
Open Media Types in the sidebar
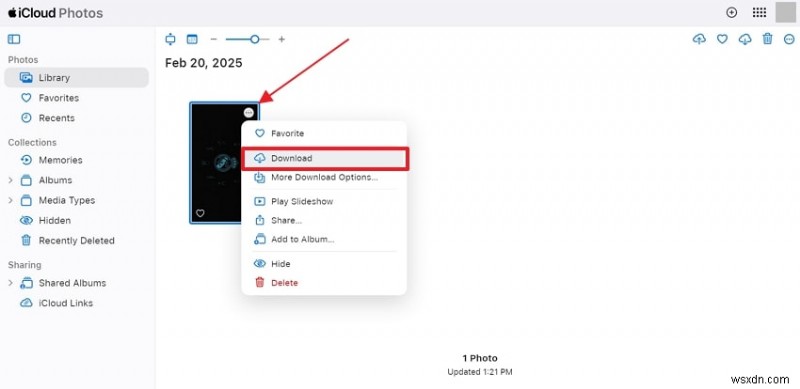pyautogui.click(x=66, y=201)
